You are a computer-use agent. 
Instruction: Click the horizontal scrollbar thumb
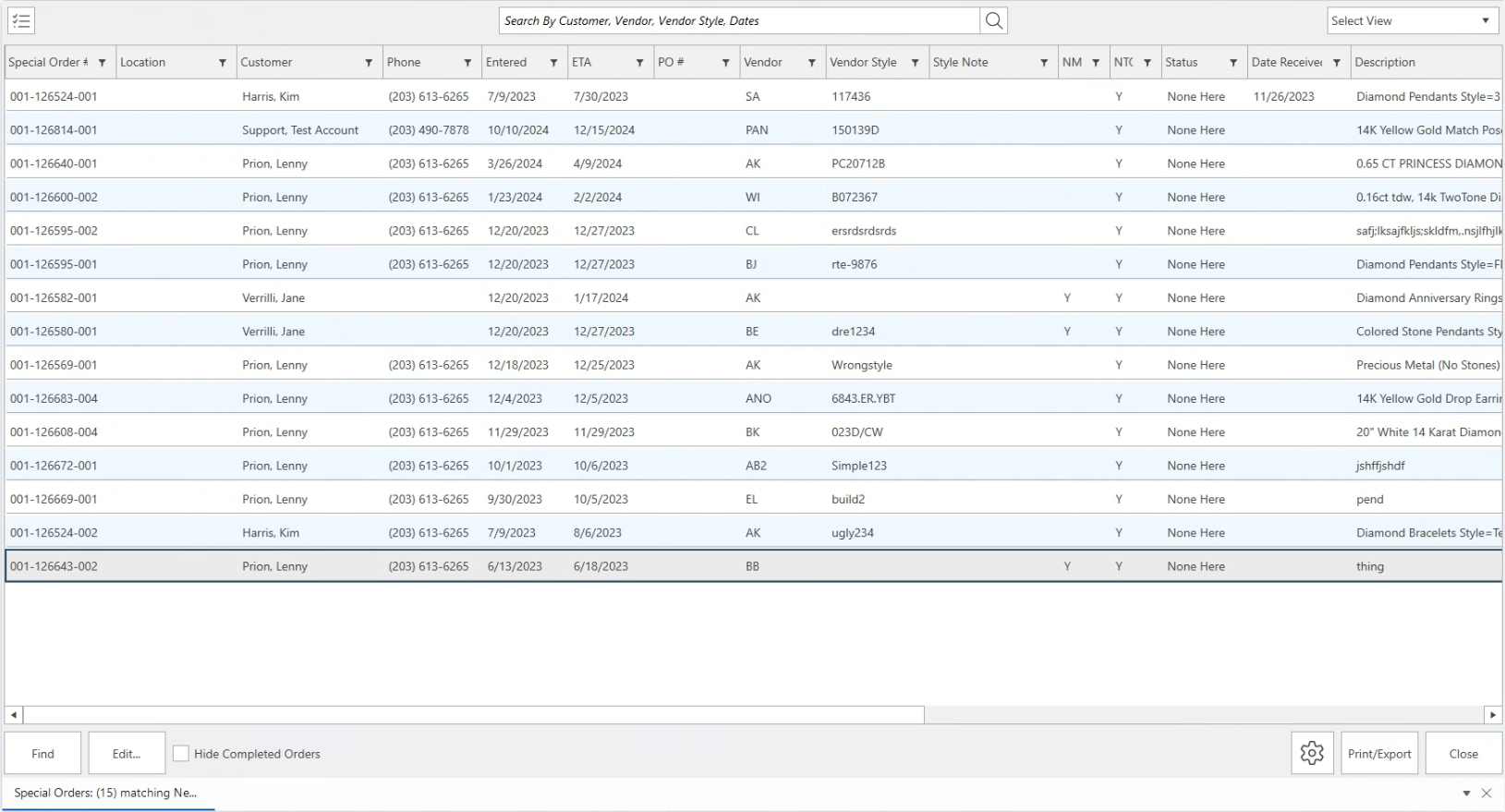pyautogui.click(x=474, y=715)
